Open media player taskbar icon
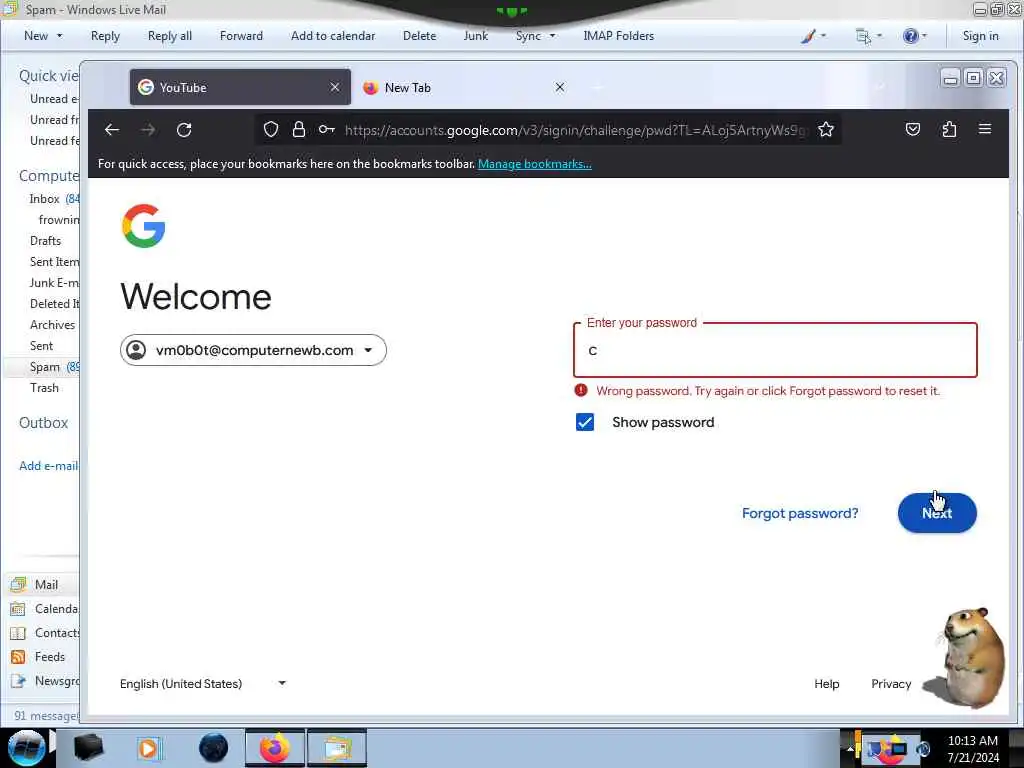This screenshot has height=768, width=1024. tap(148, 748)
